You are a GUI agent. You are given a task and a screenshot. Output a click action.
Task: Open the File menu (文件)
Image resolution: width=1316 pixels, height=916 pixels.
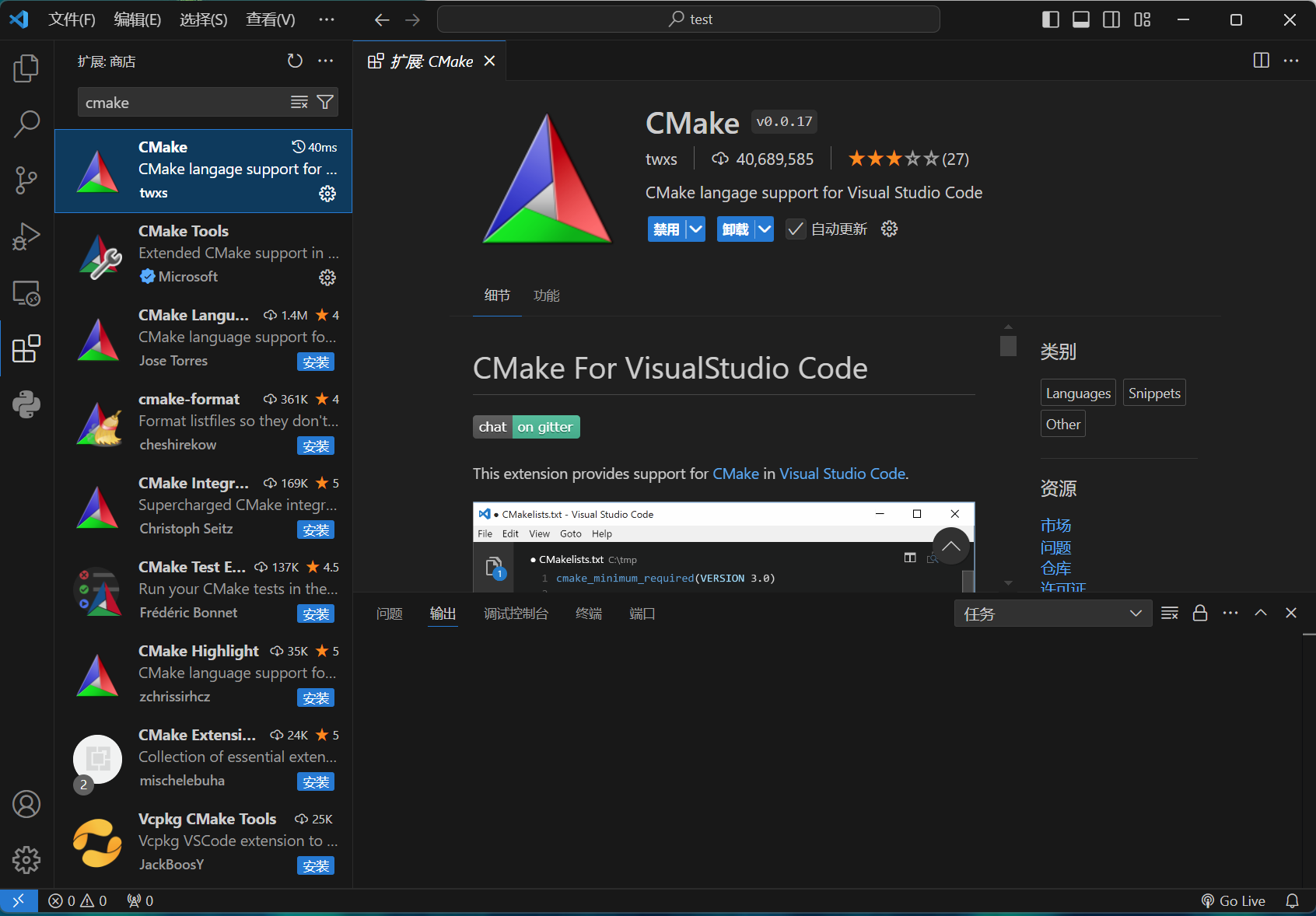click(x=72, y=19)
